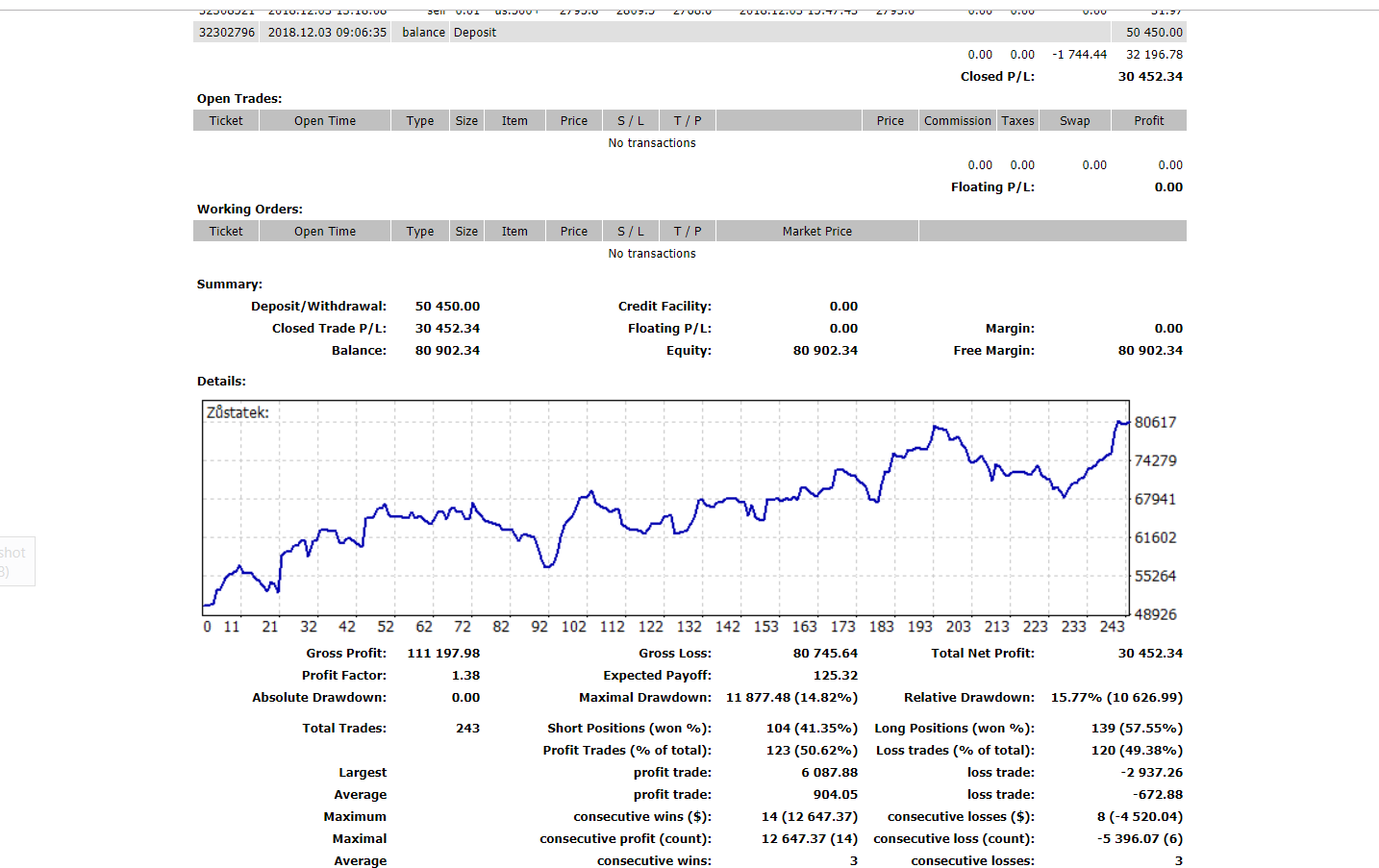Select the swap total -1 744.44
Viewport: 1379px width, 868px height.
tap(1079, 55)
